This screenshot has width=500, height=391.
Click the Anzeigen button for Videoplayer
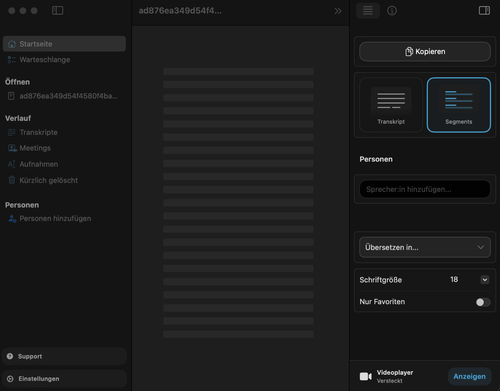(469, 376)
